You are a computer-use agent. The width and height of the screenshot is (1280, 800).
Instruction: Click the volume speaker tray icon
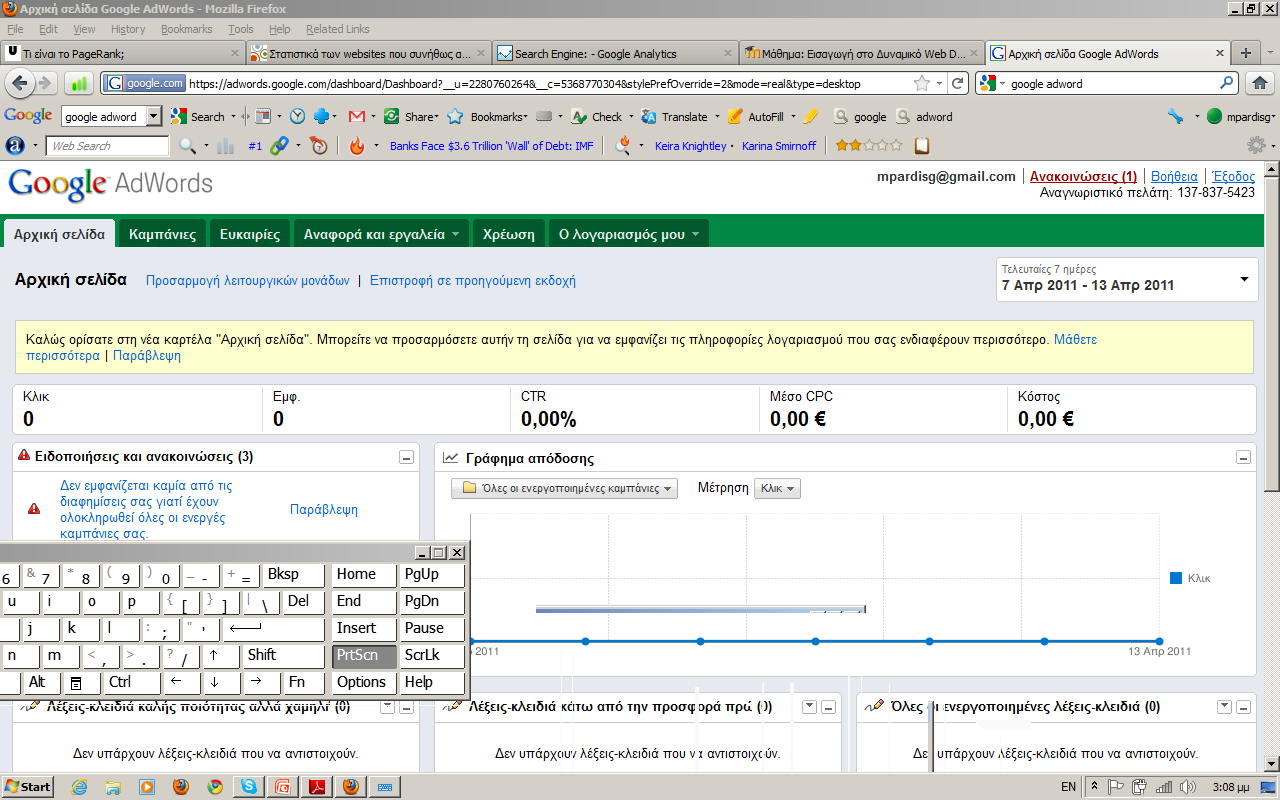pyautogui.click(x=1187, y=787)
